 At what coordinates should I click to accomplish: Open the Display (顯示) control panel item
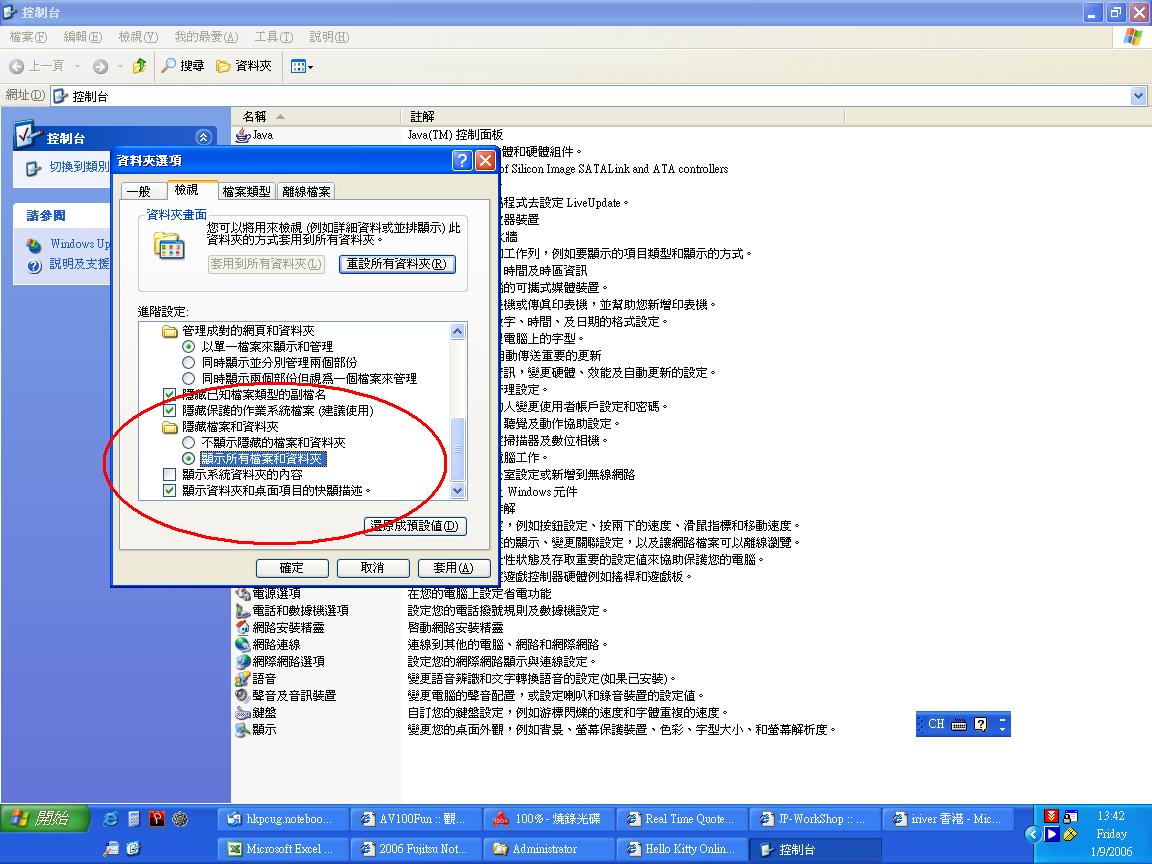click(x=263, y=729)
